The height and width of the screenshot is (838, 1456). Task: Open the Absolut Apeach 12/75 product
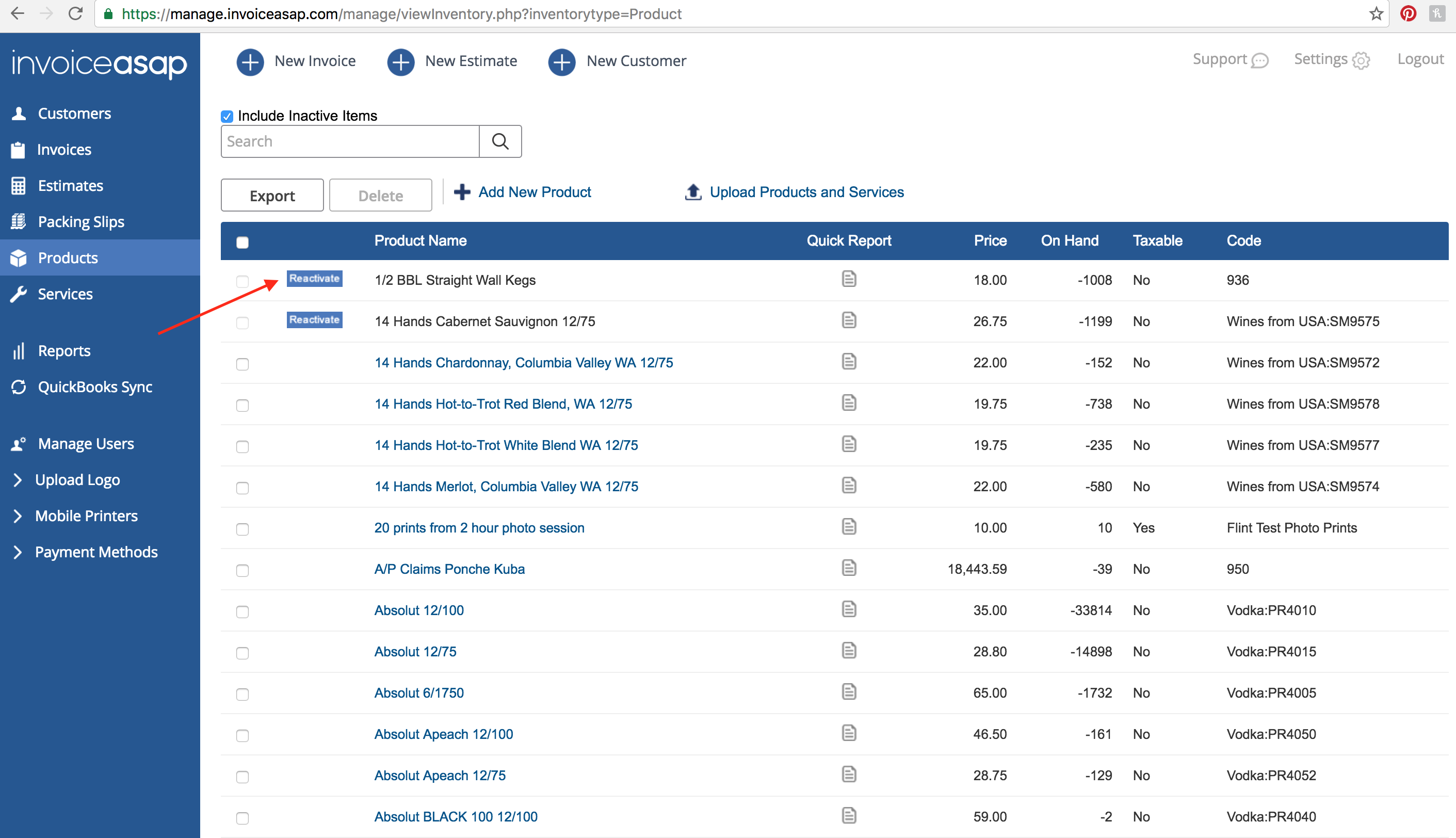[440, 775]
